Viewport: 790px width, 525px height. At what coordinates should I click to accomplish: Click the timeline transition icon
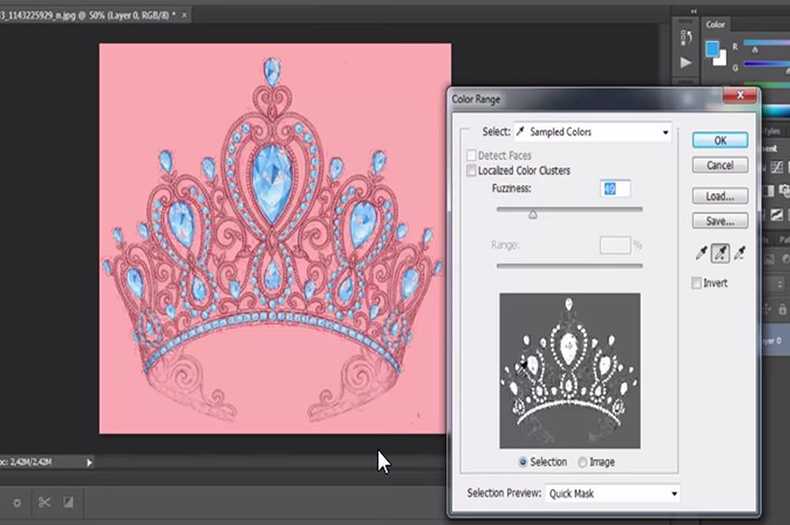point(68,502)
